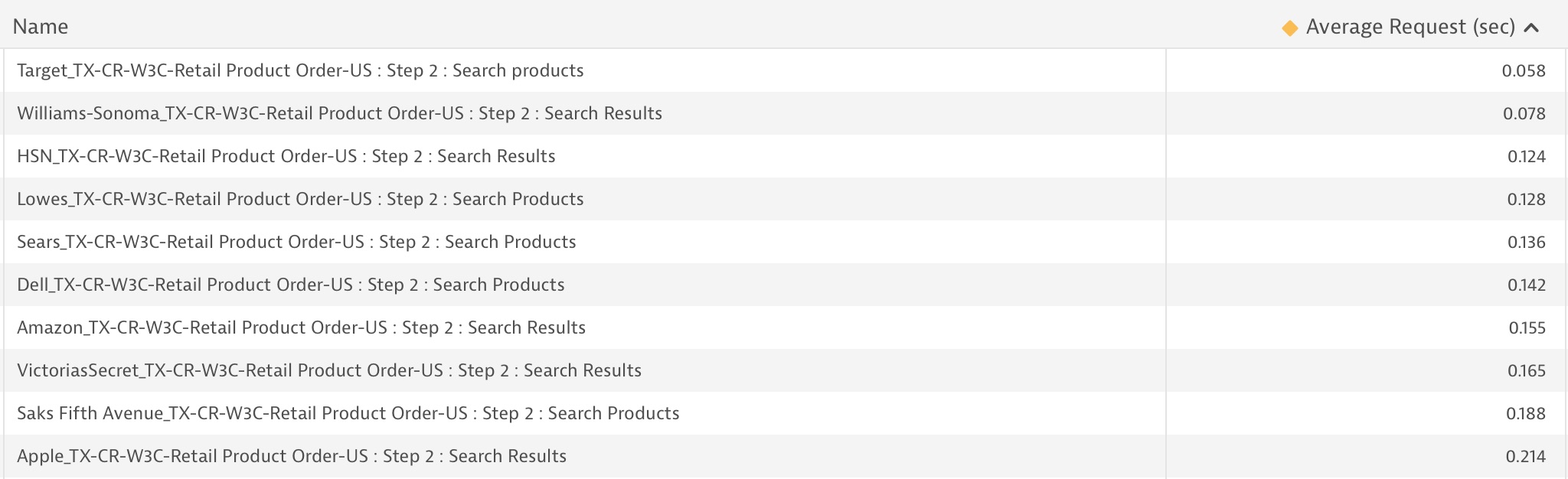Sort by the Name column header

[x=41, y=27]
